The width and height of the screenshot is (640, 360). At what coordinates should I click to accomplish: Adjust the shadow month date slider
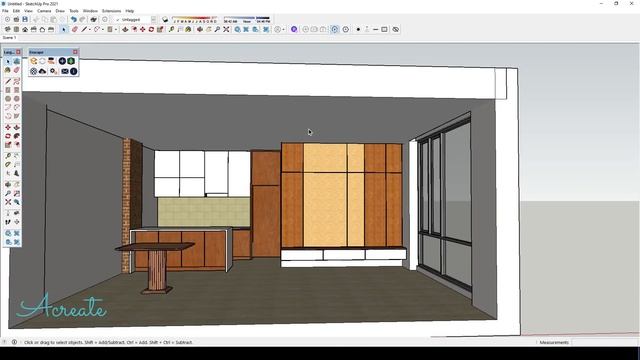(195, 18)
